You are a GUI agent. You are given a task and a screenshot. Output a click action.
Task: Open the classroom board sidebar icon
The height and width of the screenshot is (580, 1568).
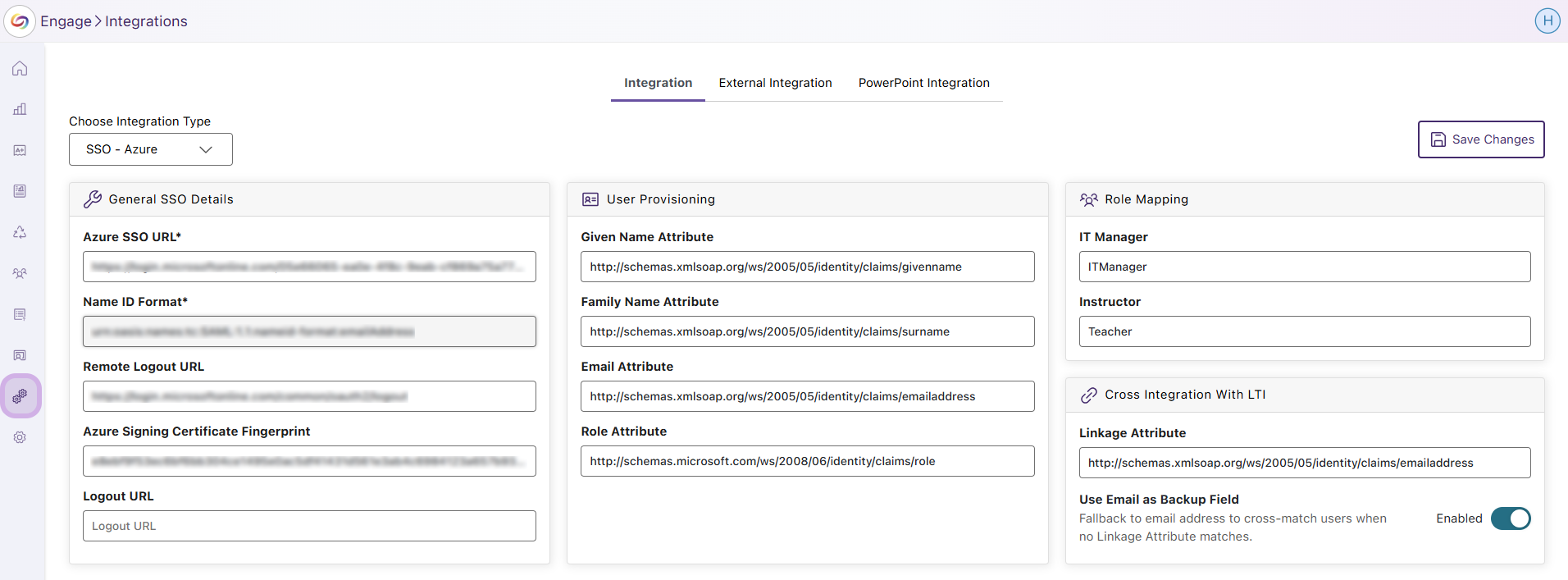[20, 355]
